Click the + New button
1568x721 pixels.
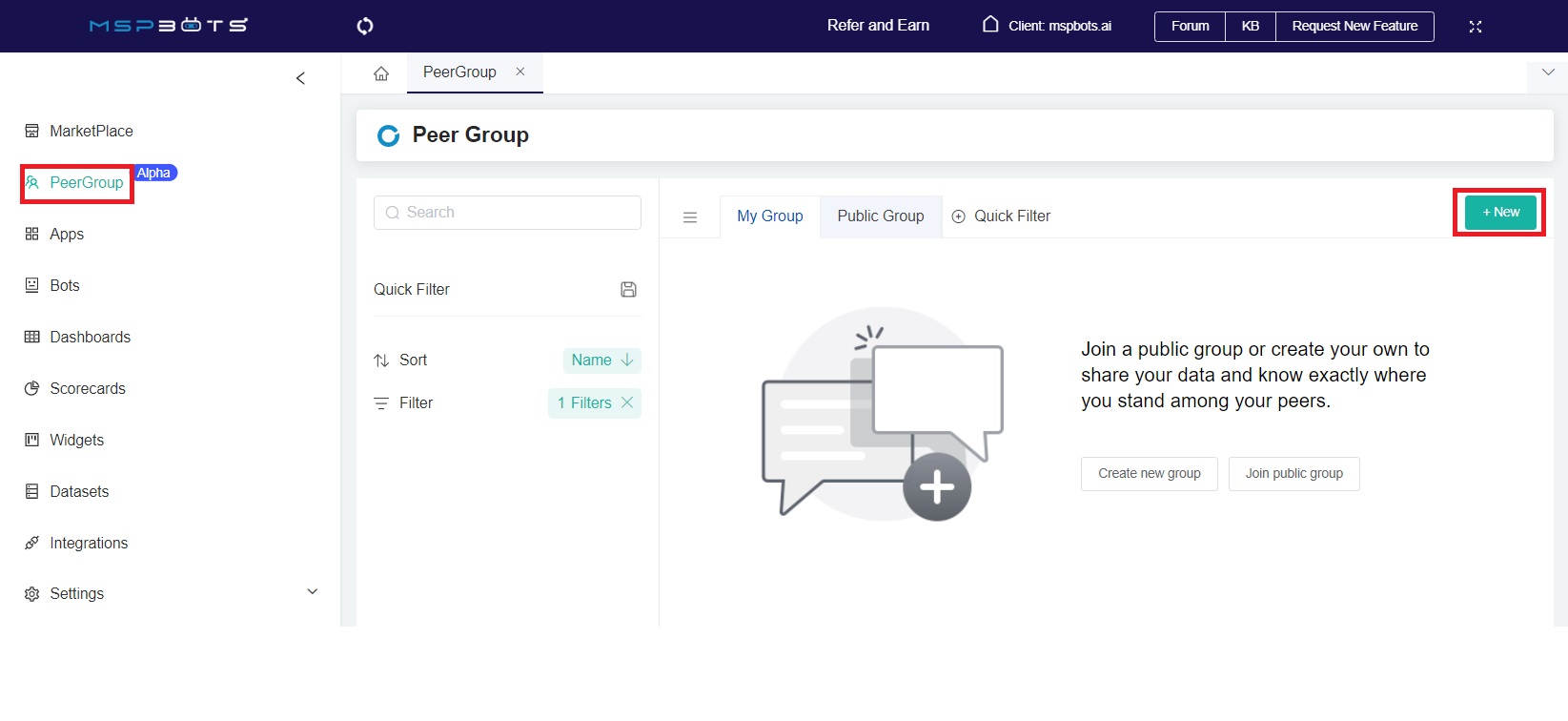1500,212
